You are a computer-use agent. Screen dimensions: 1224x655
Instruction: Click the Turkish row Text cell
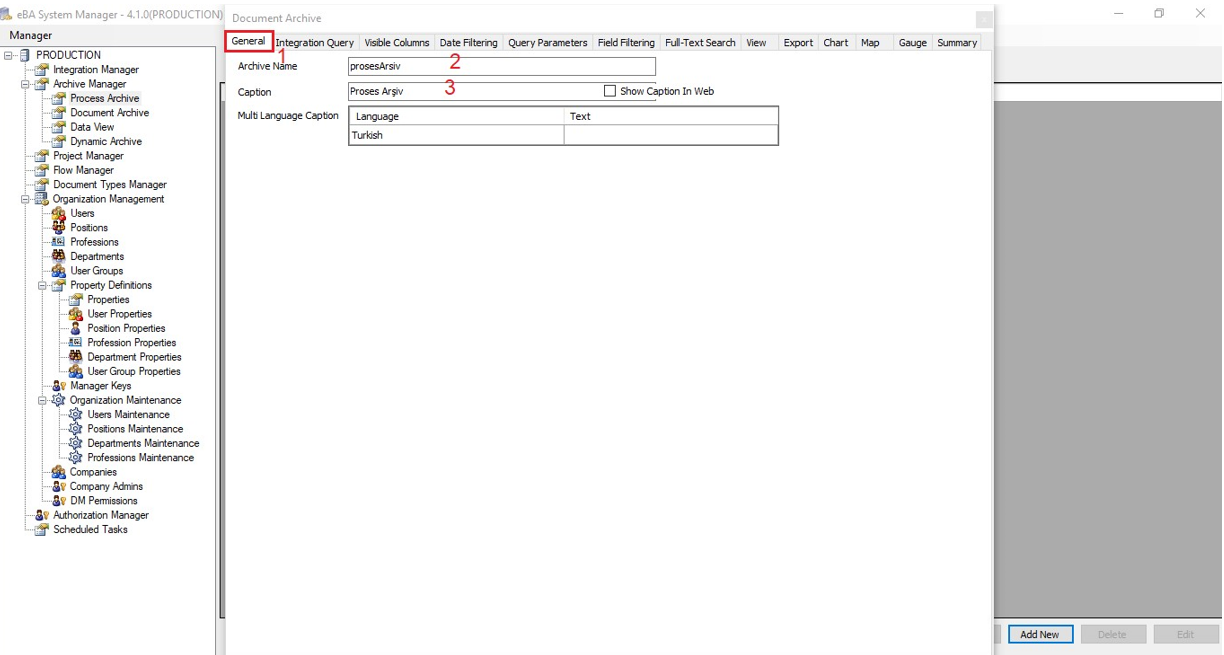pyautogui.click(x=671, y=135)
